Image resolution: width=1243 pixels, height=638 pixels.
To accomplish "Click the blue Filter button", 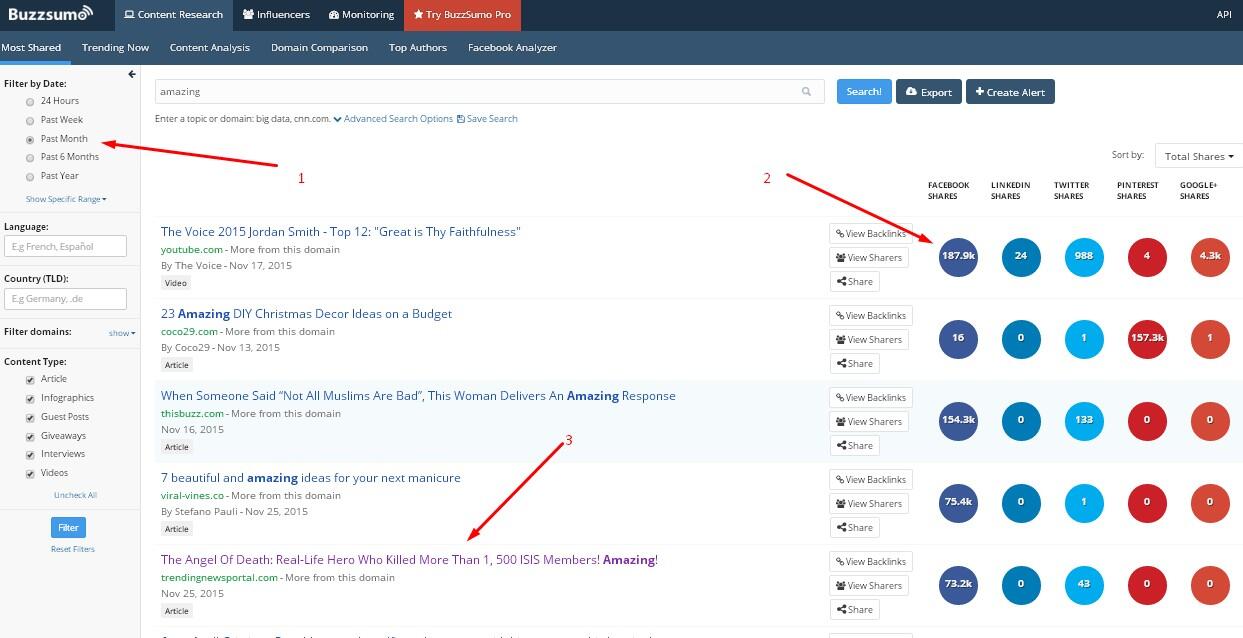I will click(x=68, y=528).
